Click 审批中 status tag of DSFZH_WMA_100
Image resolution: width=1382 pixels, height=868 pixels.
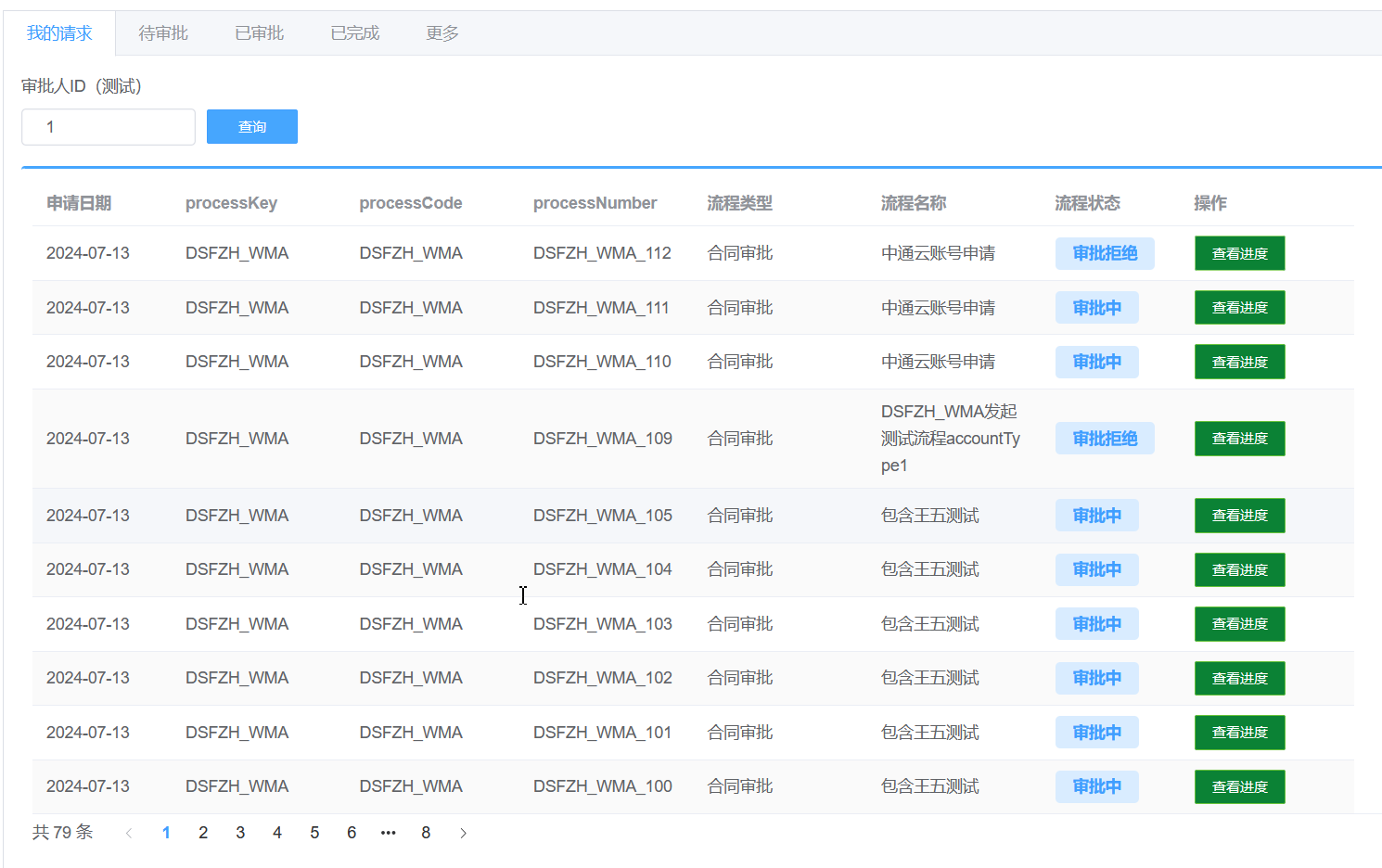(1097, 786)
